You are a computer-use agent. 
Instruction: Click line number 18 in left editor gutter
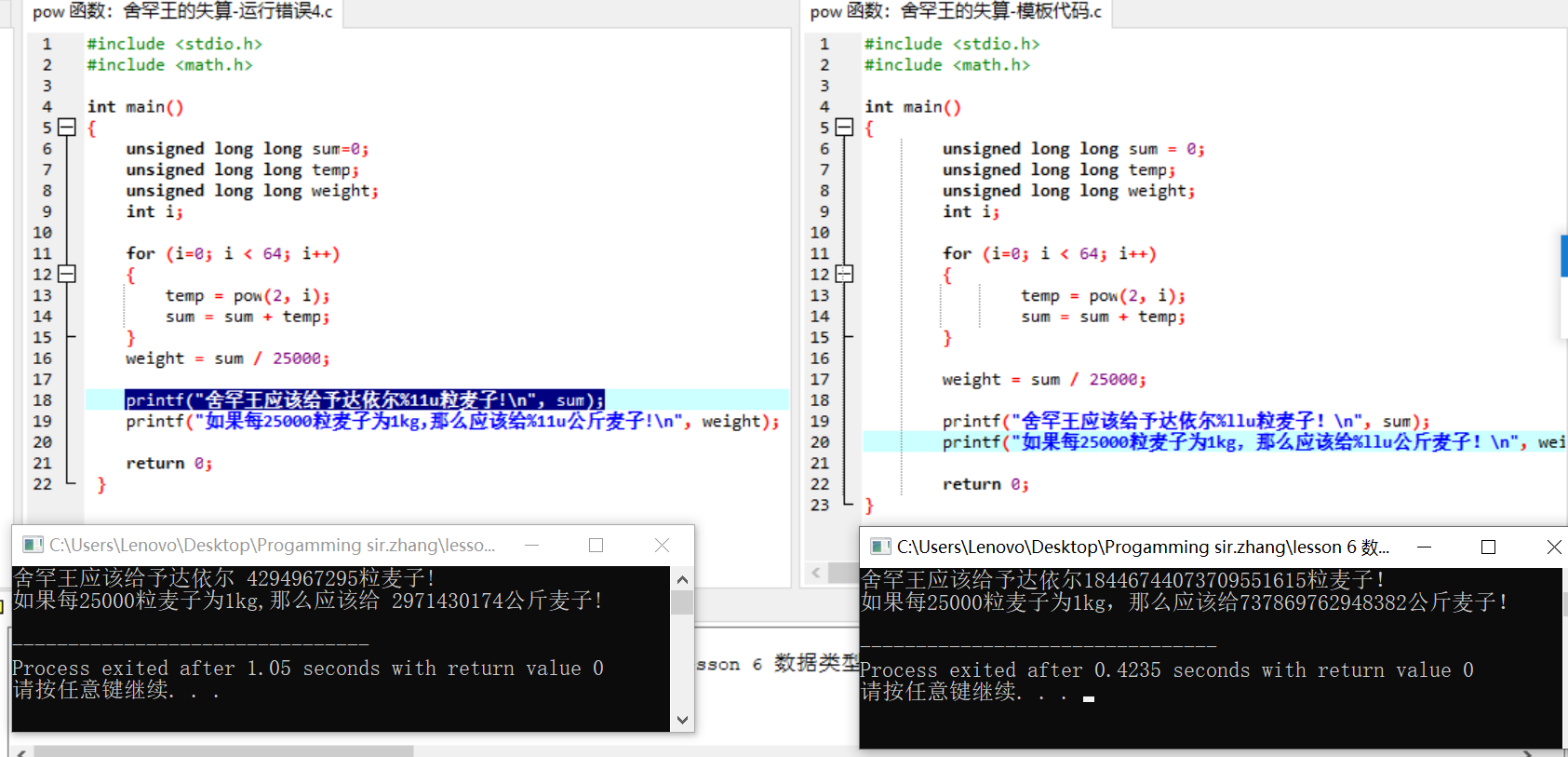[43, 400]
